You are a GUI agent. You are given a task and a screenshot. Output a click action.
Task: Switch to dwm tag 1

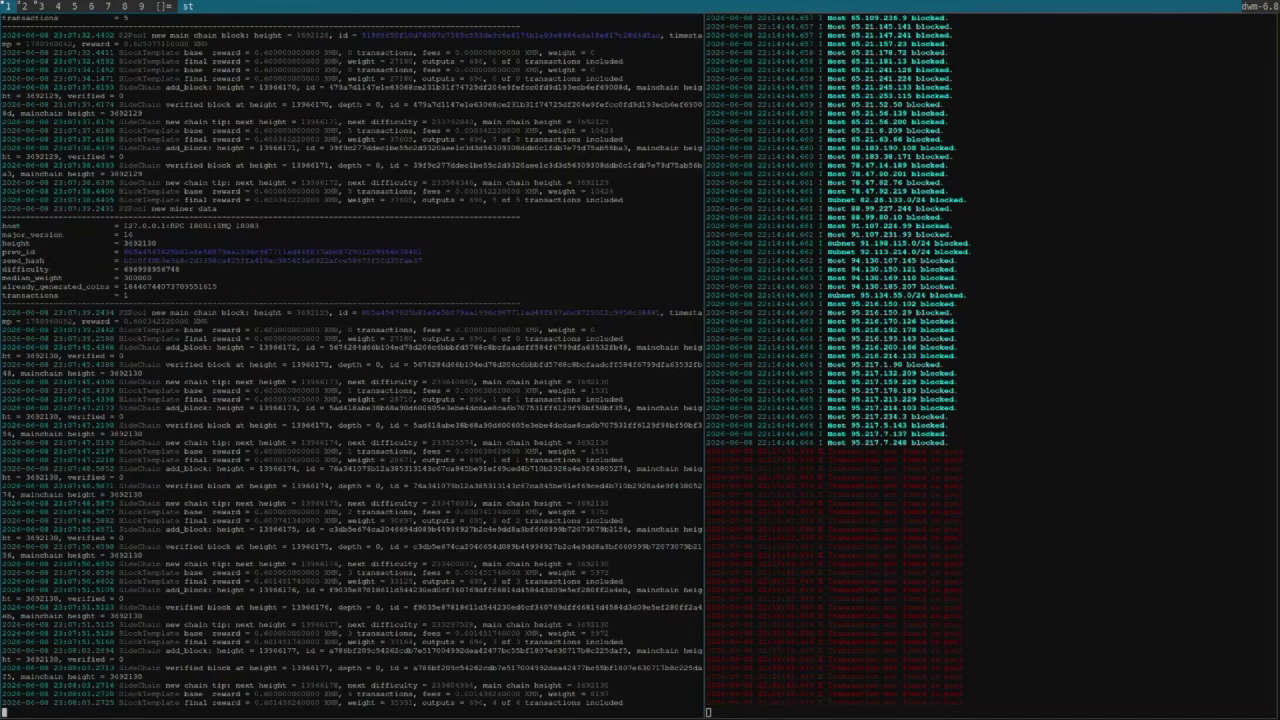tap(9, 6)
